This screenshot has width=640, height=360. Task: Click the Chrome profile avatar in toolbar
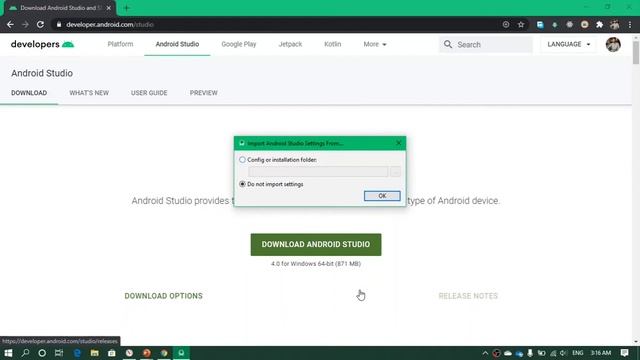coord(615,24)
